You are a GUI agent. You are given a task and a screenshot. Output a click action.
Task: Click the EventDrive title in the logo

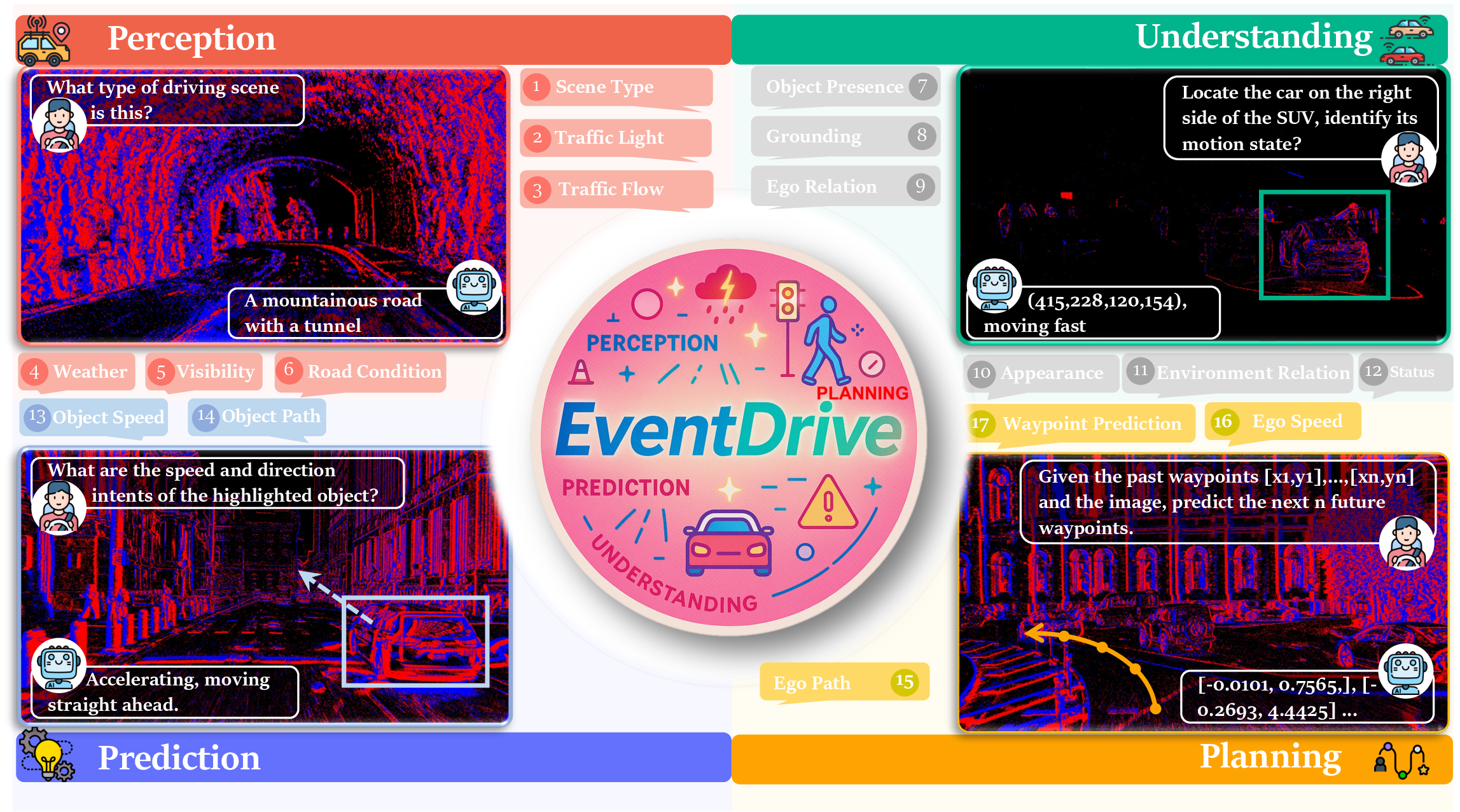729,430
